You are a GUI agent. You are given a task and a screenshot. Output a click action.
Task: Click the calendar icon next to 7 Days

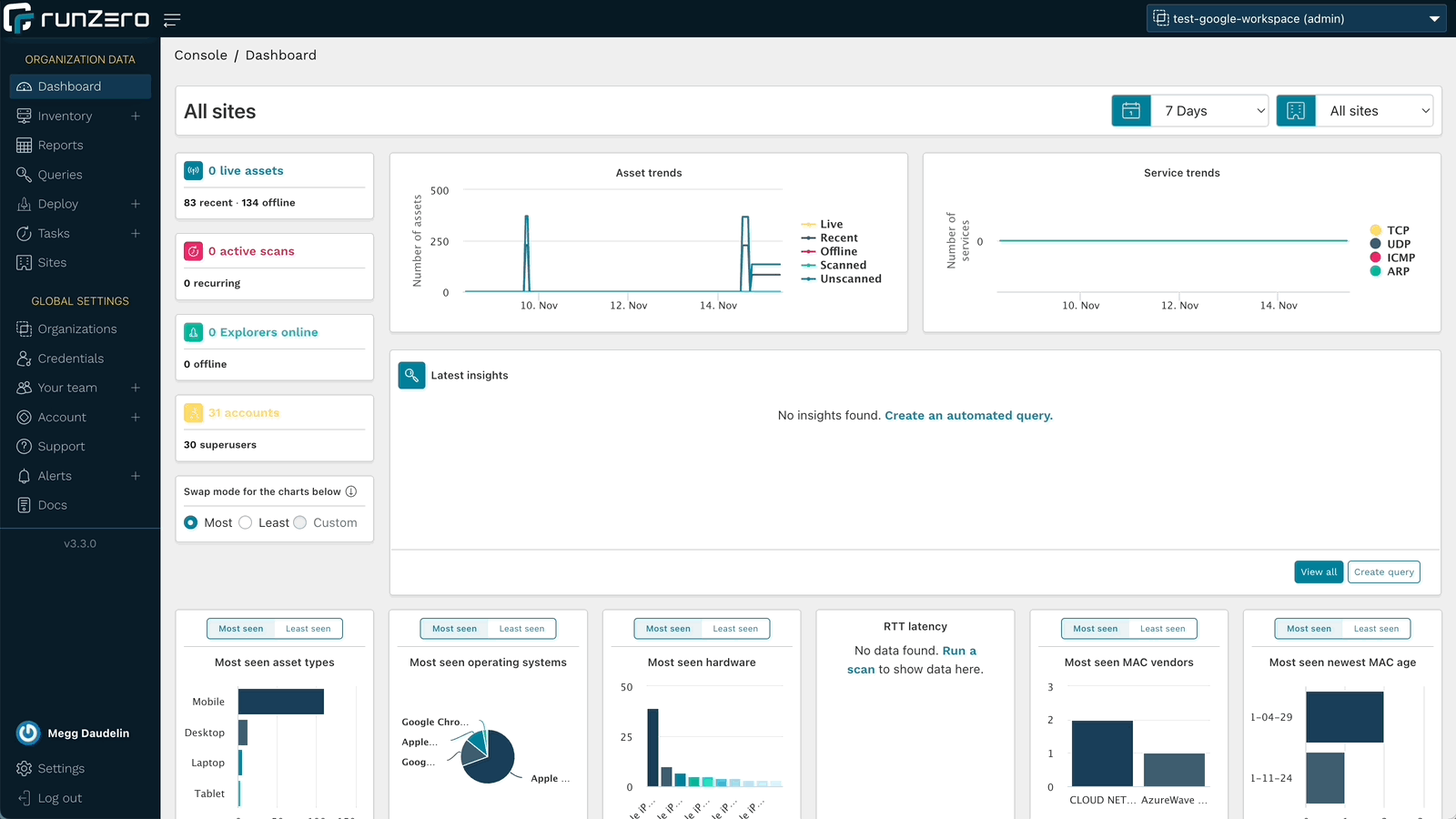1131,111
